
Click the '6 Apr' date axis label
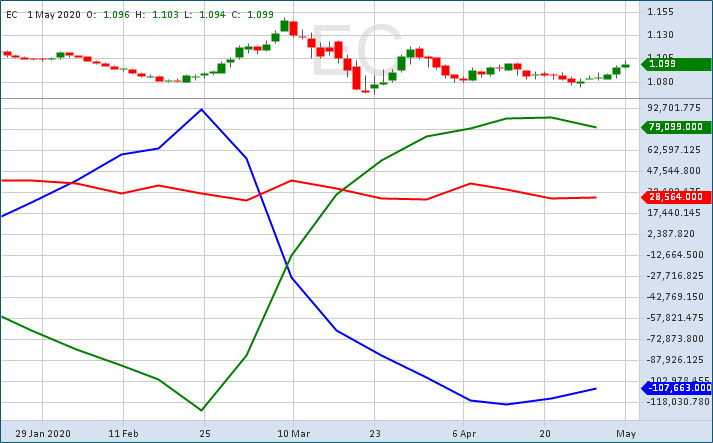pyautogui.click(x=464, y=433)
